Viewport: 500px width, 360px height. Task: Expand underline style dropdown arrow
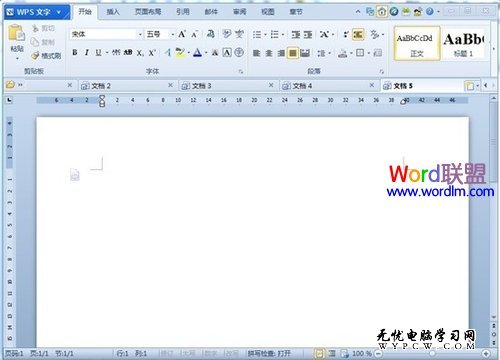click(x=107, y=53)
